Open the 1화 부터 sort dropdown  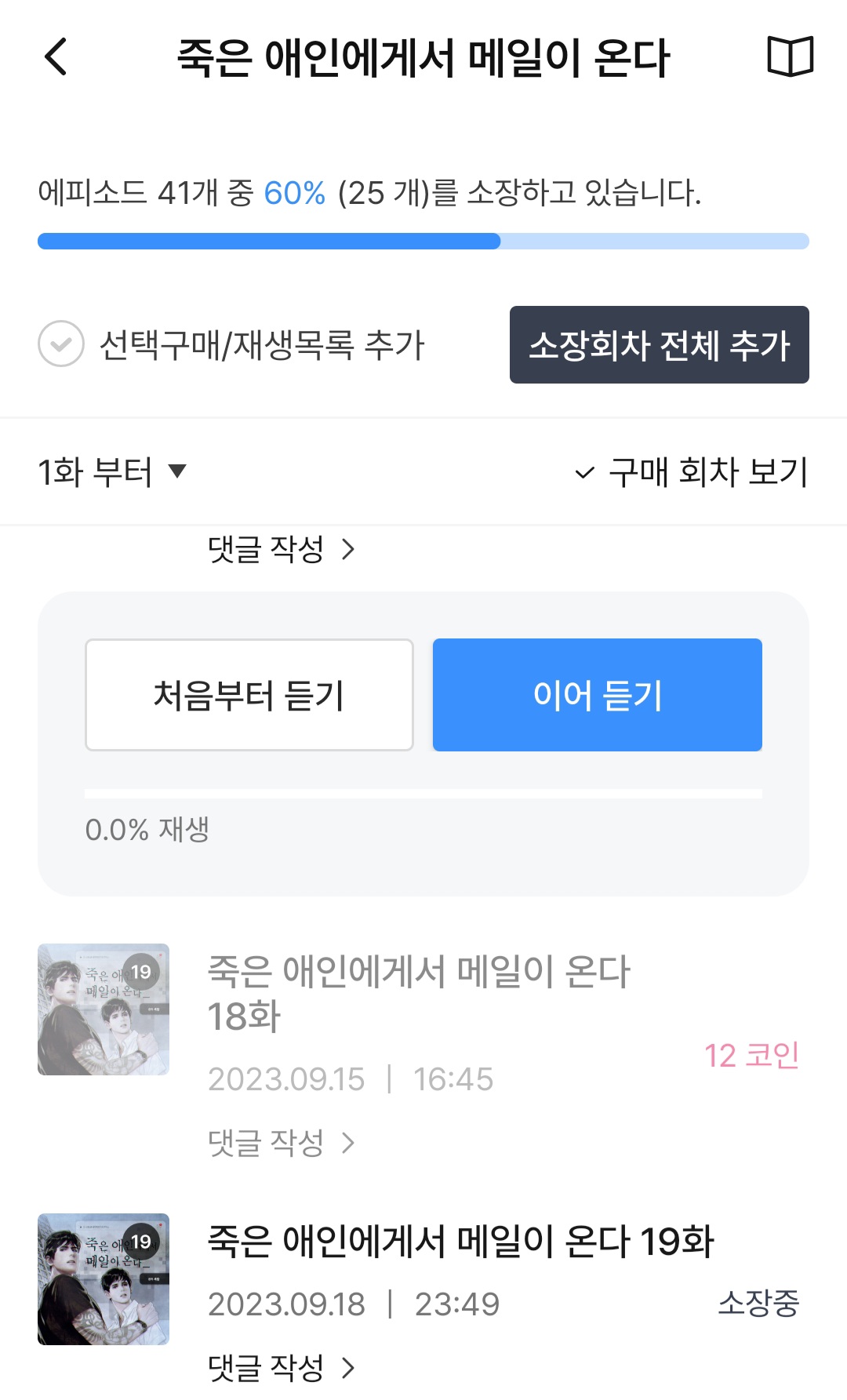click(112, 472)
